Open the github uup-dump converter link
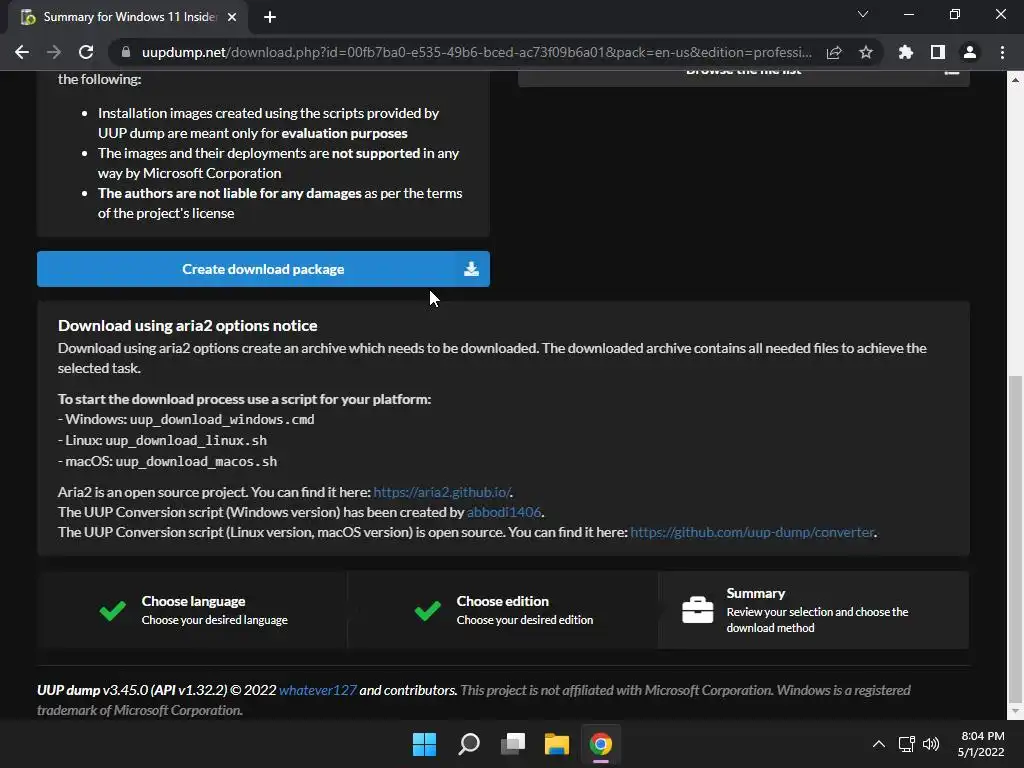 752,532
